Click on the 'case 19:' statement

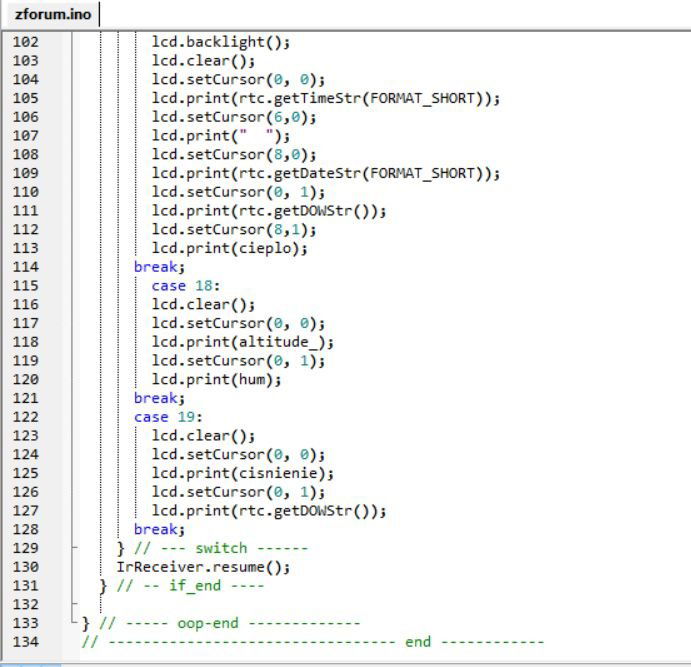(168, 417)
